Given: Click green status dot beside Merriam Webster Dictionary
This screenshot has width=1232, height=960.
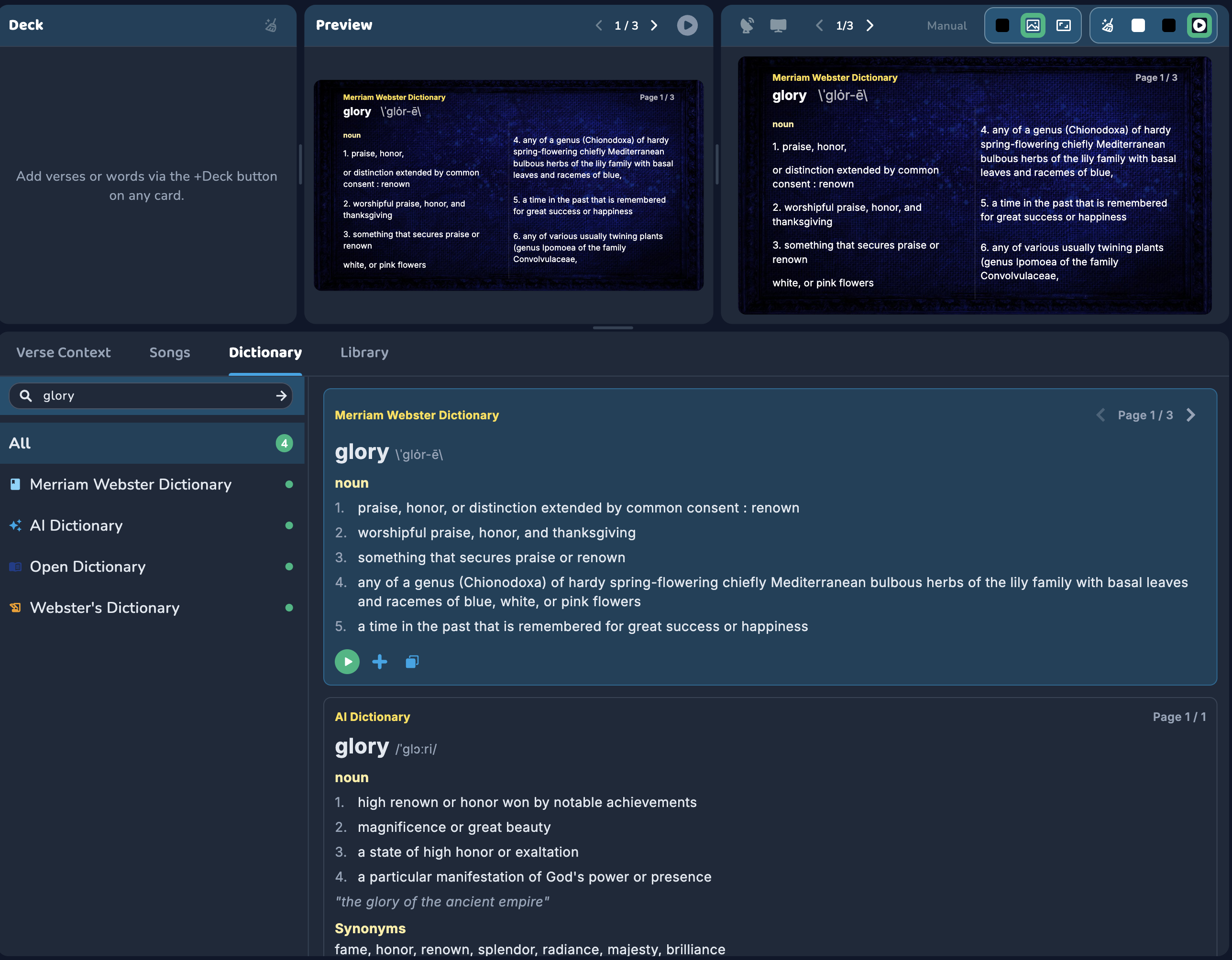Looking at the screenshot, I should [x=289, y=484].
